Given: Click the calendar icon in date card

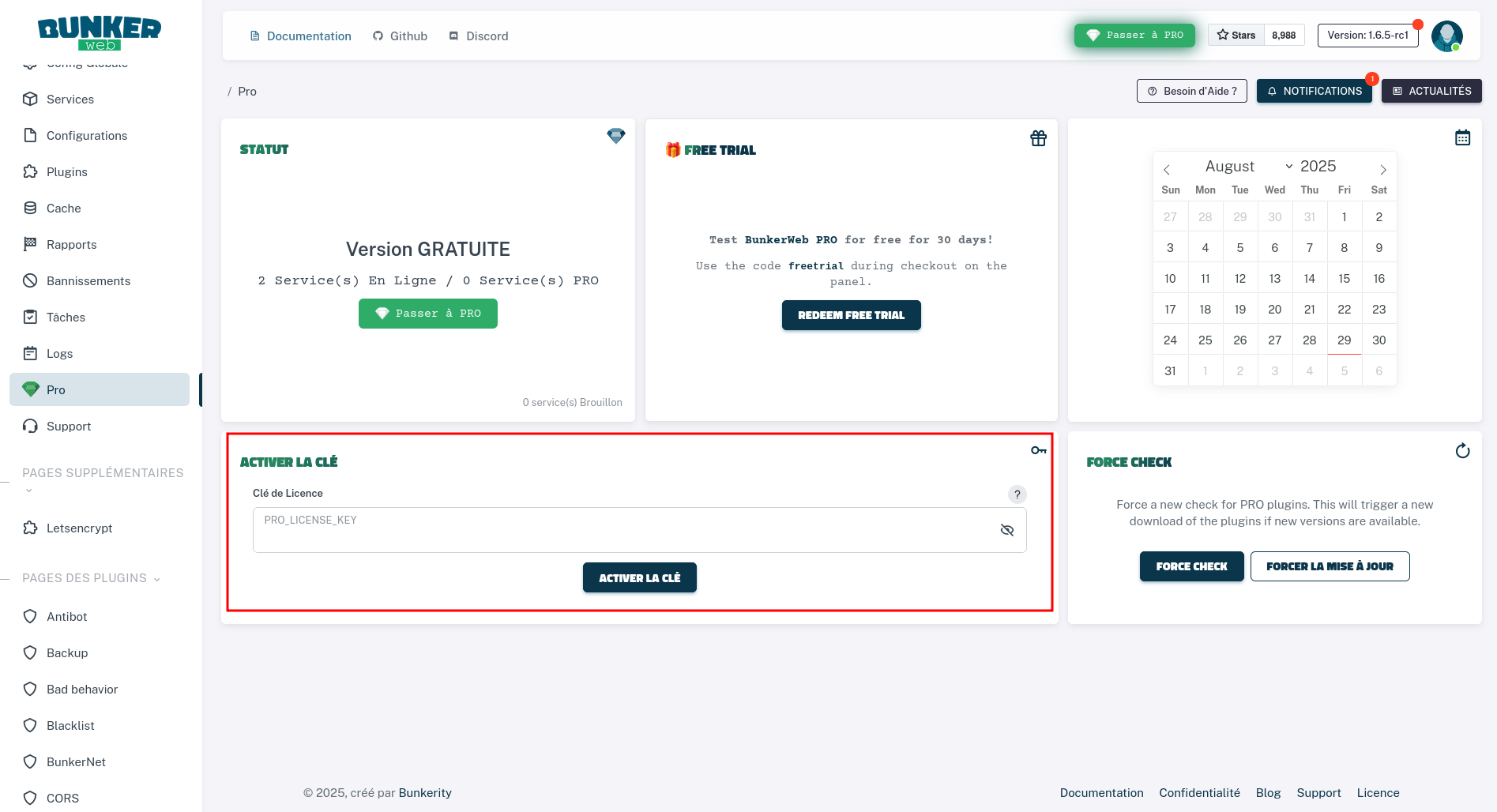Looking at the screenshot, I should [1462, 137].
